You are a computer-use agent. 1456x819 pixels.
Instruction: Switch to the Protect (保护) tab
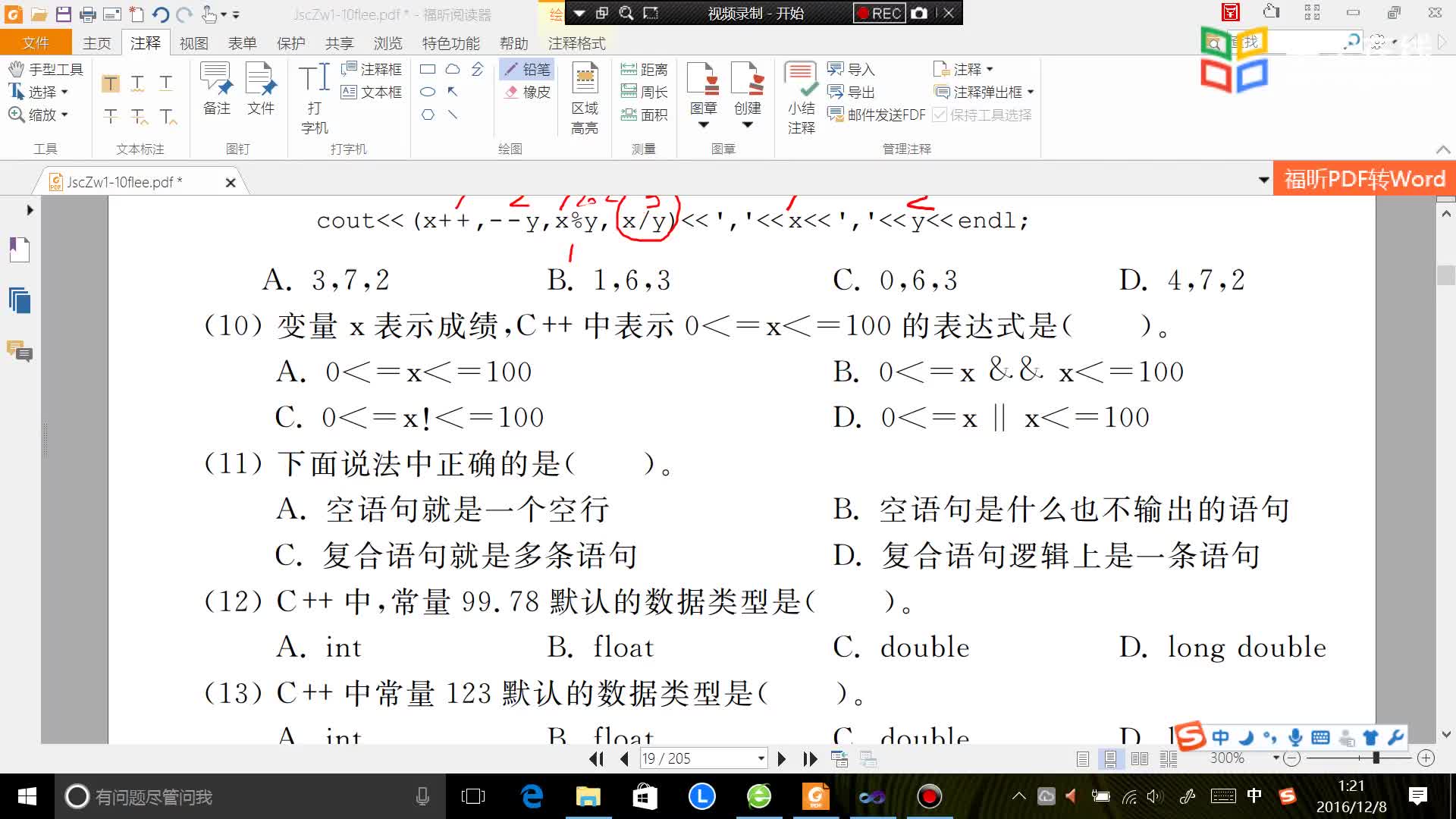pyautogui.click(x=291, y=43)
